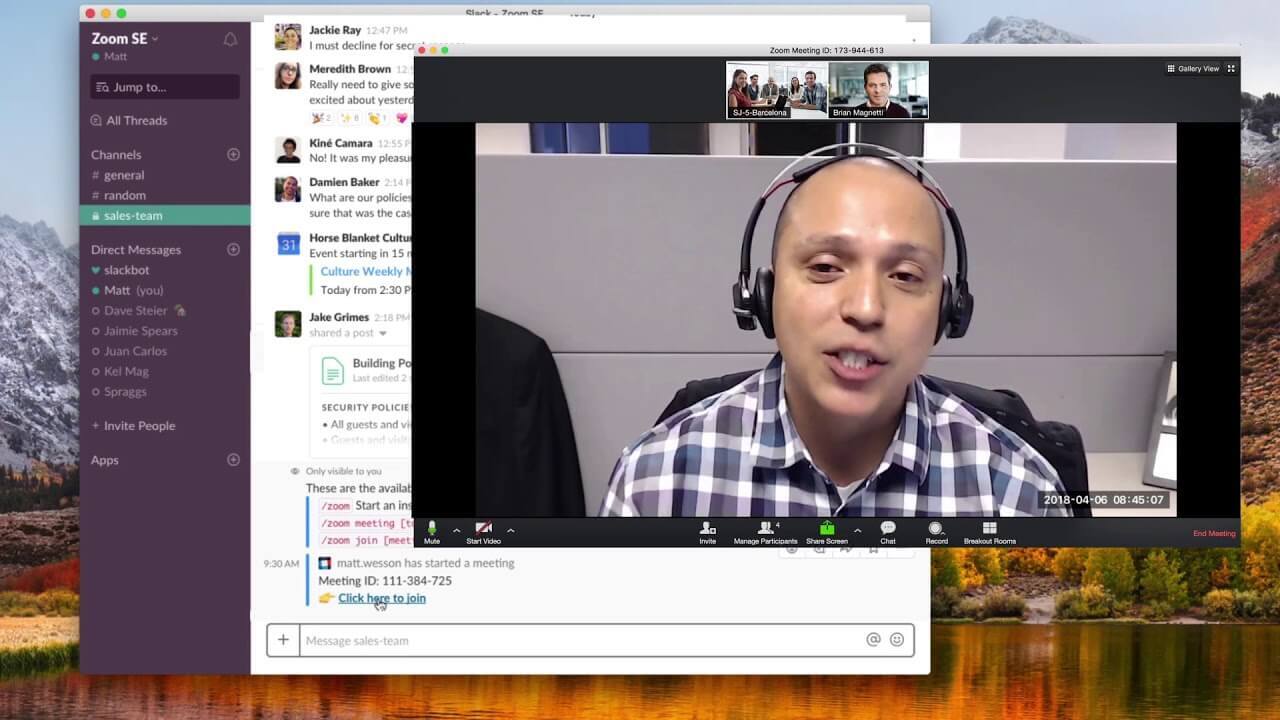This screenshot has height=720, width=1280.
Task: Click Damien Baker's avatar
Action: tap(288, 189)
